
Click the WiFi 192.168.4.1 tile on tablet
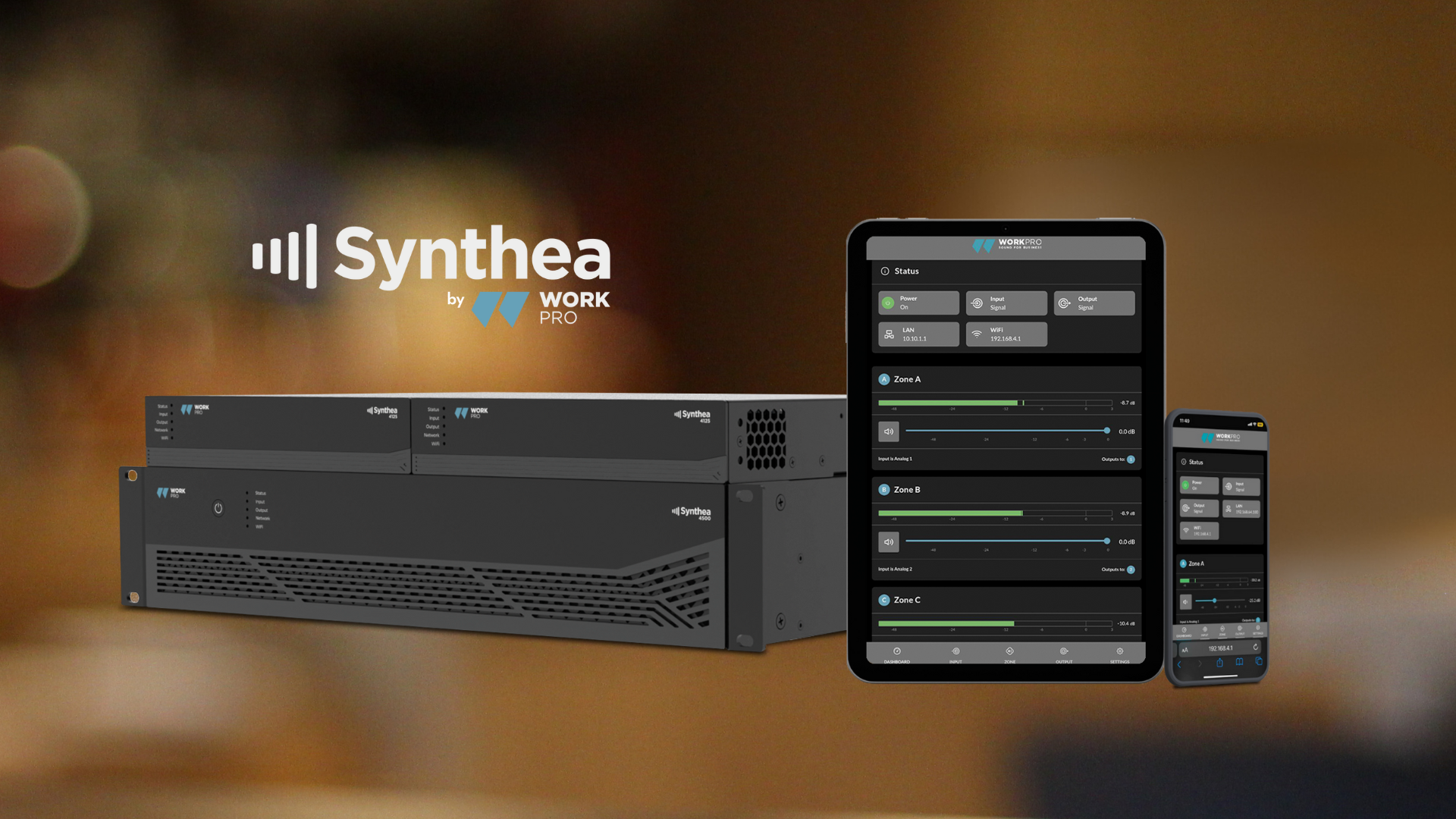pyautogui.click(x=1006, y=334)
